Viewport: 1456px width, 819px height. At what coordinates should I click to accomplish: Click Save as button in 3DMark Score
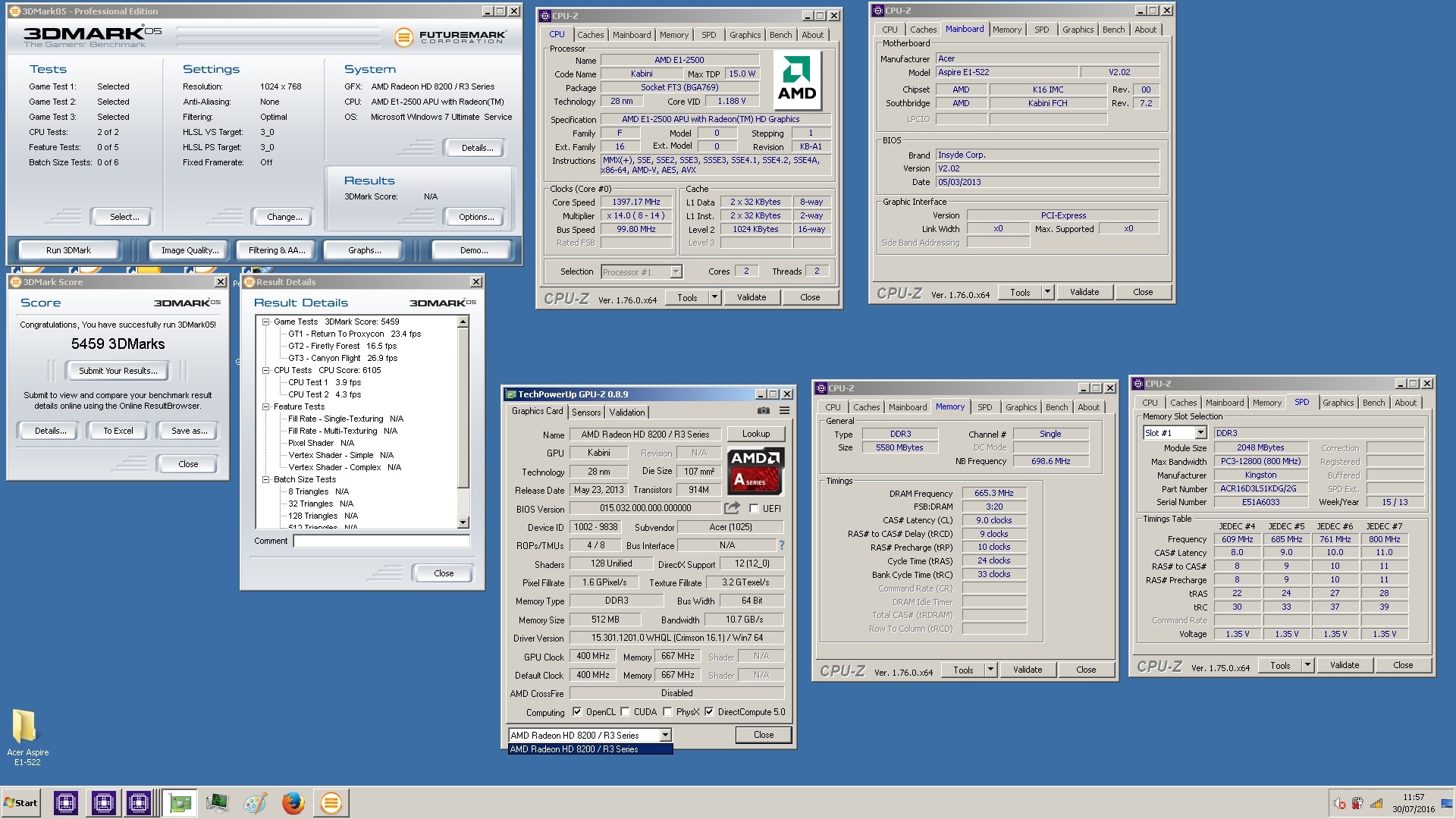point(189,431)
